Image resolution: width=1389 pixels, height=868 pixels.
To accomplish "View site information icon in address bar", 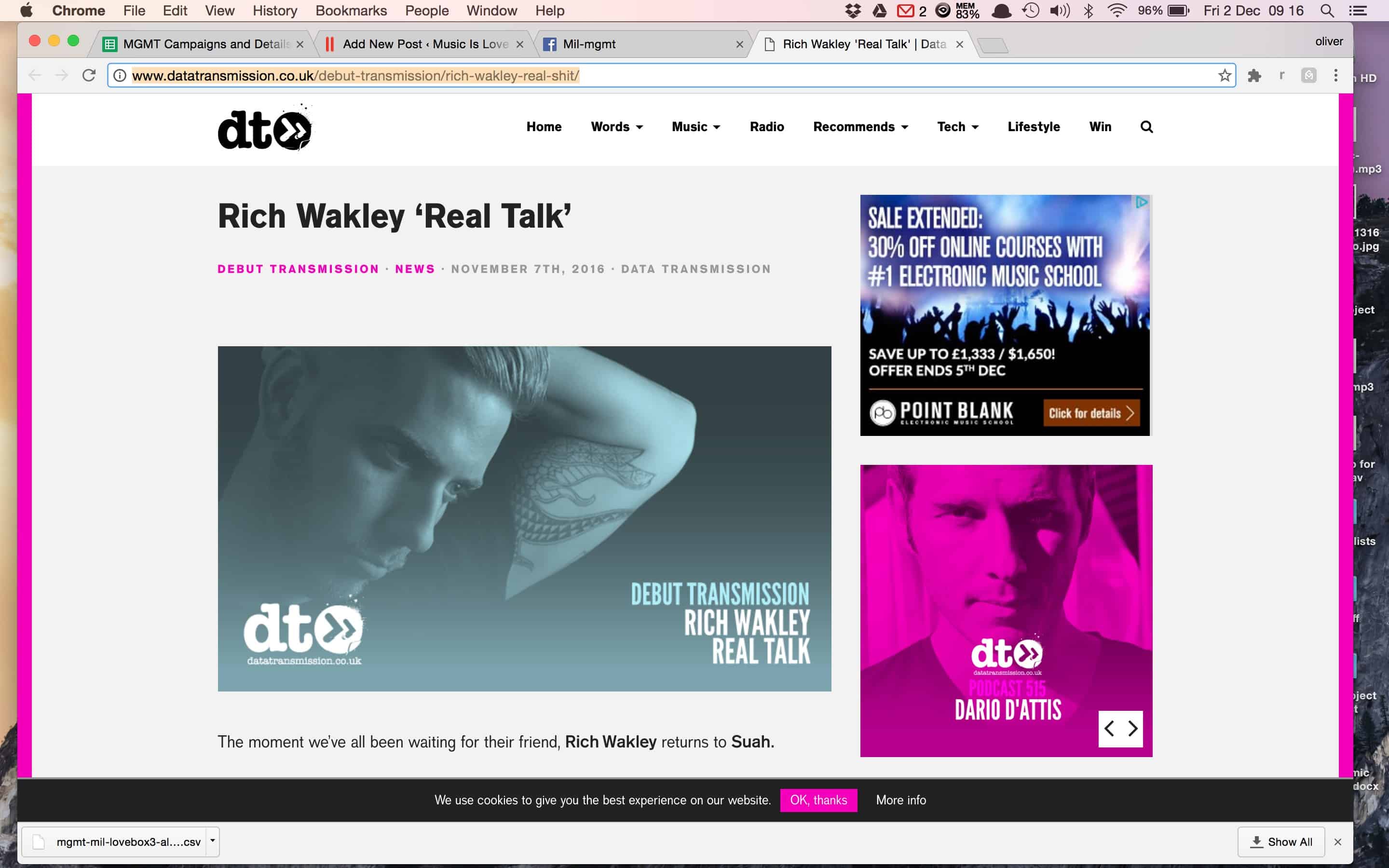I will pos(120,75).
